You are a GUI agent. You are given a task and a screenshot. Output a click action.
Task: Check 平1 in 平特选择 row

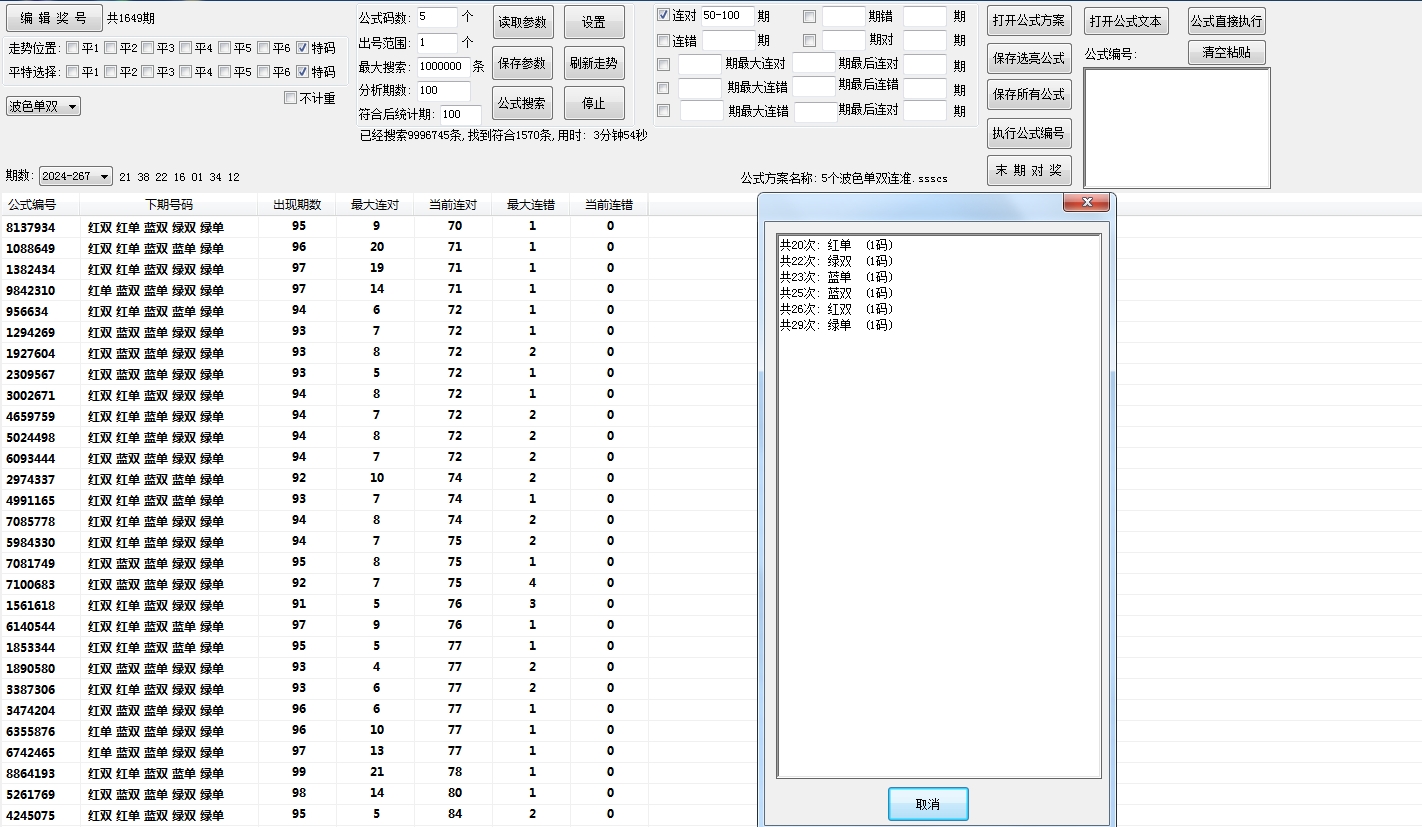click(x=73, y=72)
